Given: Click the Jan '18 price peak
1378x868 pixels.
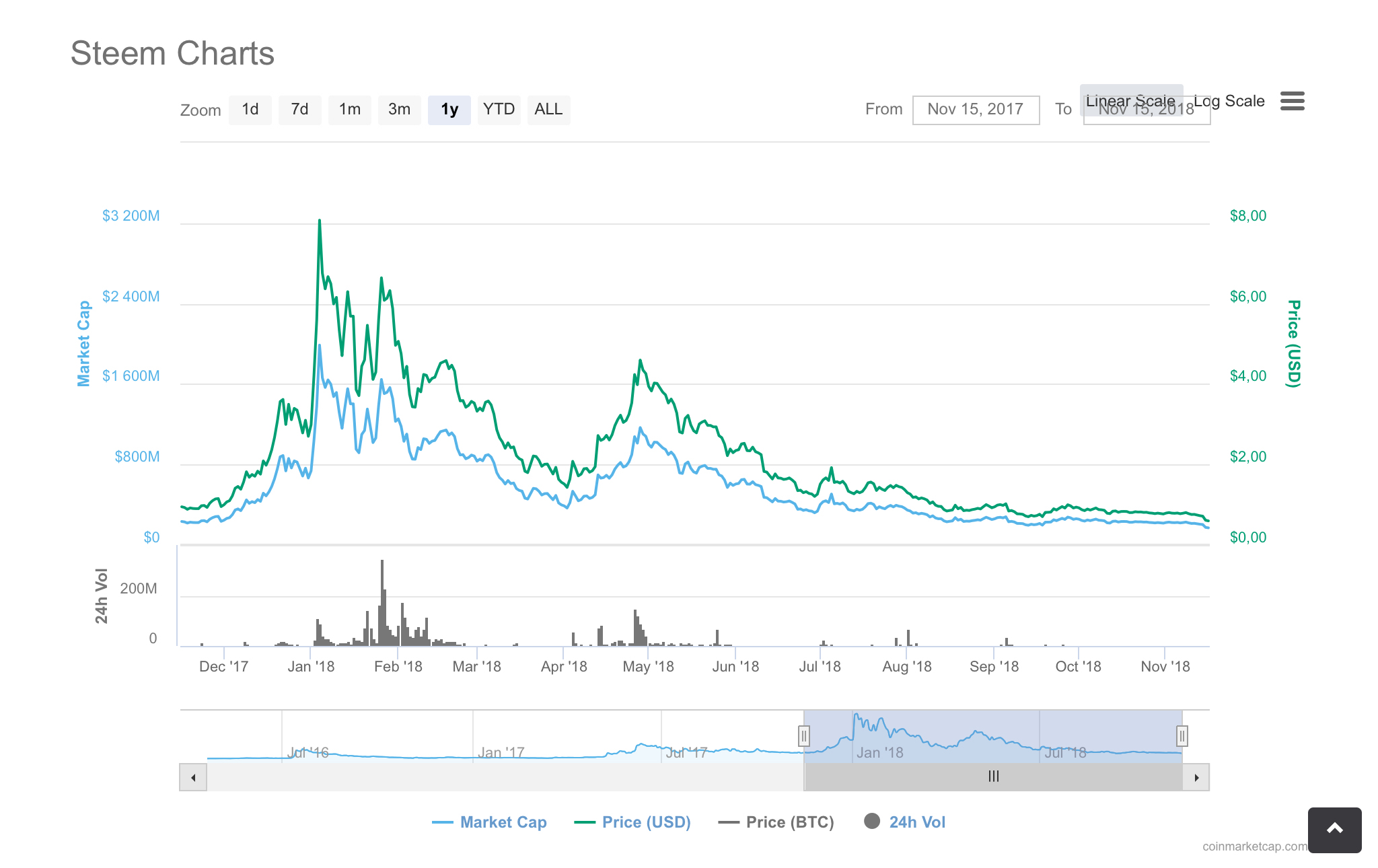Looking at the screenshot, I should tap(320, 221).
